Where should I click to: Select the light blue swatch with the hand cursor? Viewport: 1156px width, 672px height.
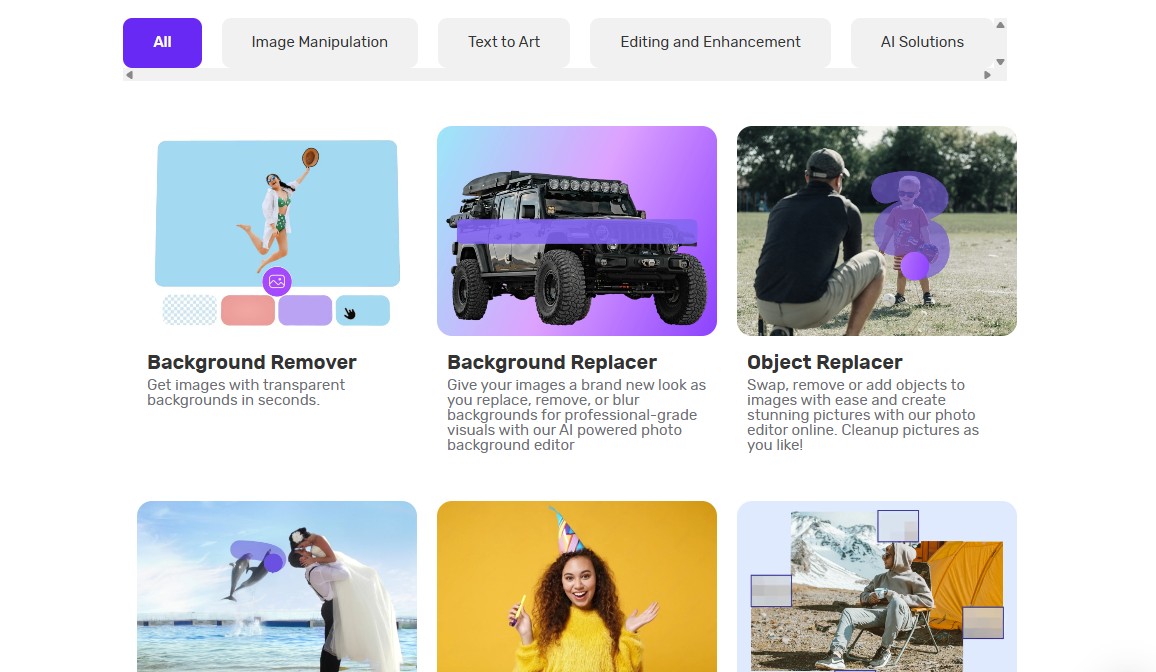[362, 310]
